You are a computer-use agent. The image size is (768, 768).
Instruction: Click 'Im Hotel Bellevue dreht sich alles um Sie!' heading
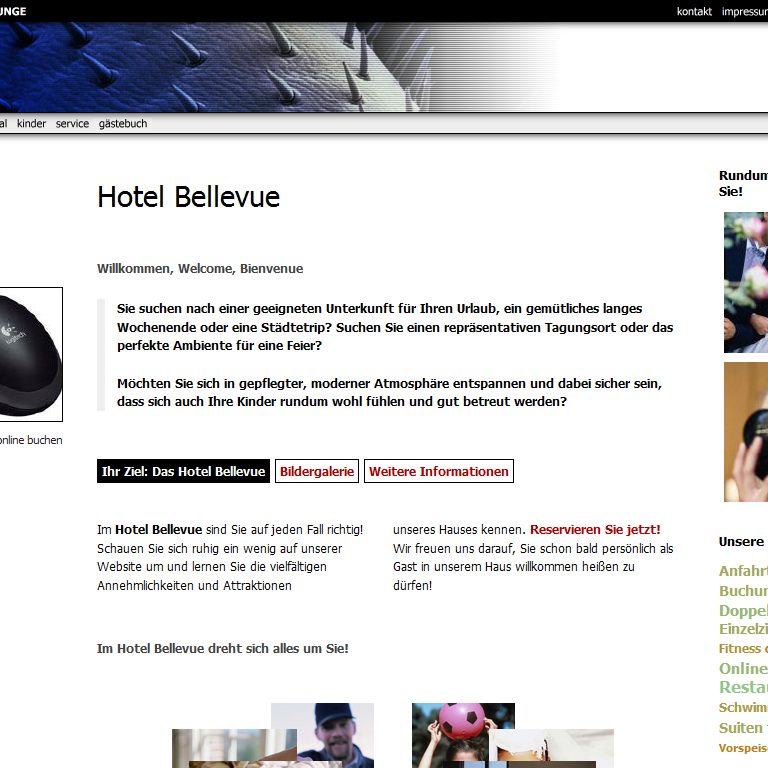coord(223,648)
